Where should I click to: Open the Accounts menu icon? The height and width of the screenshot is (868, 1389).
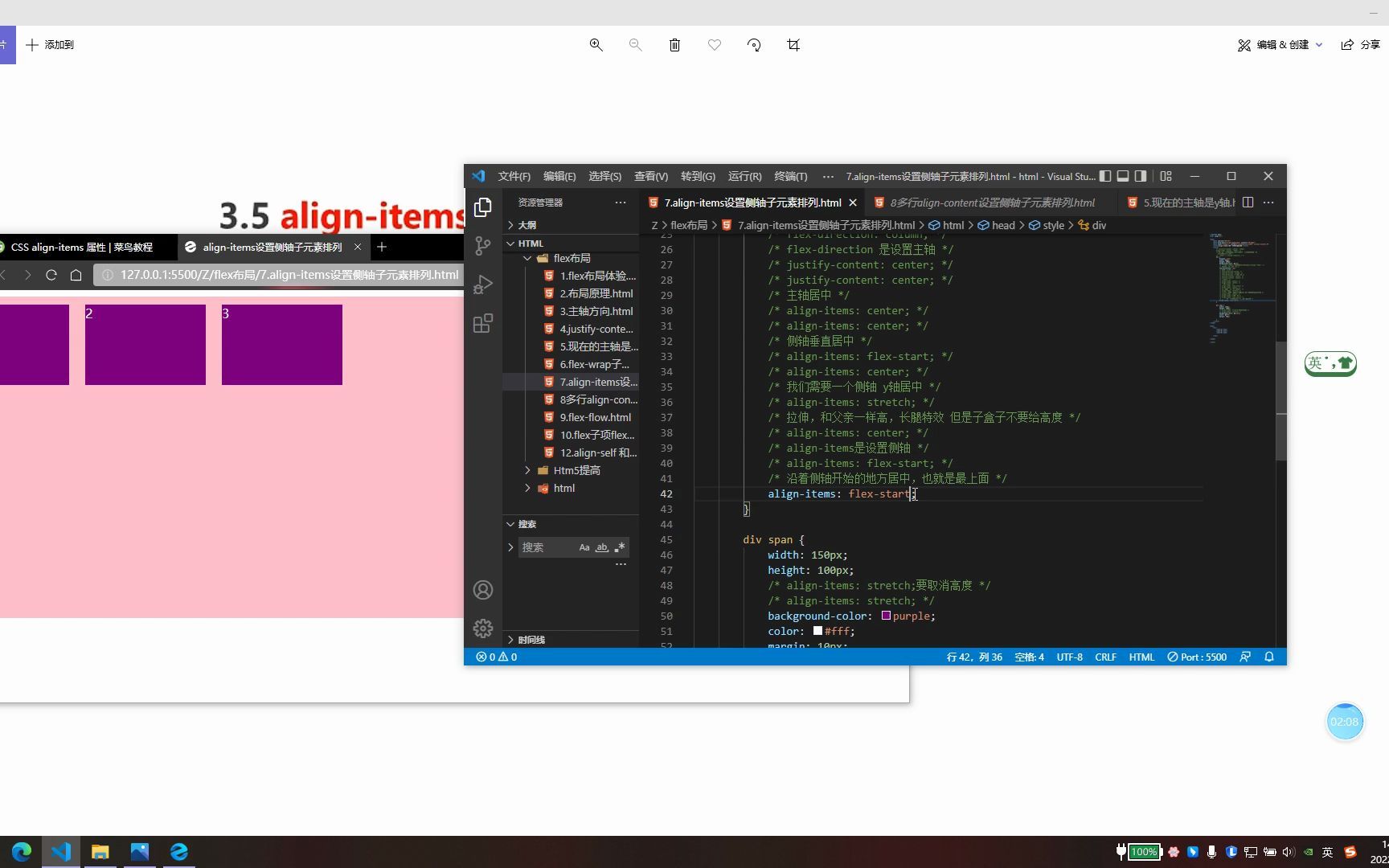pos(483,590)
